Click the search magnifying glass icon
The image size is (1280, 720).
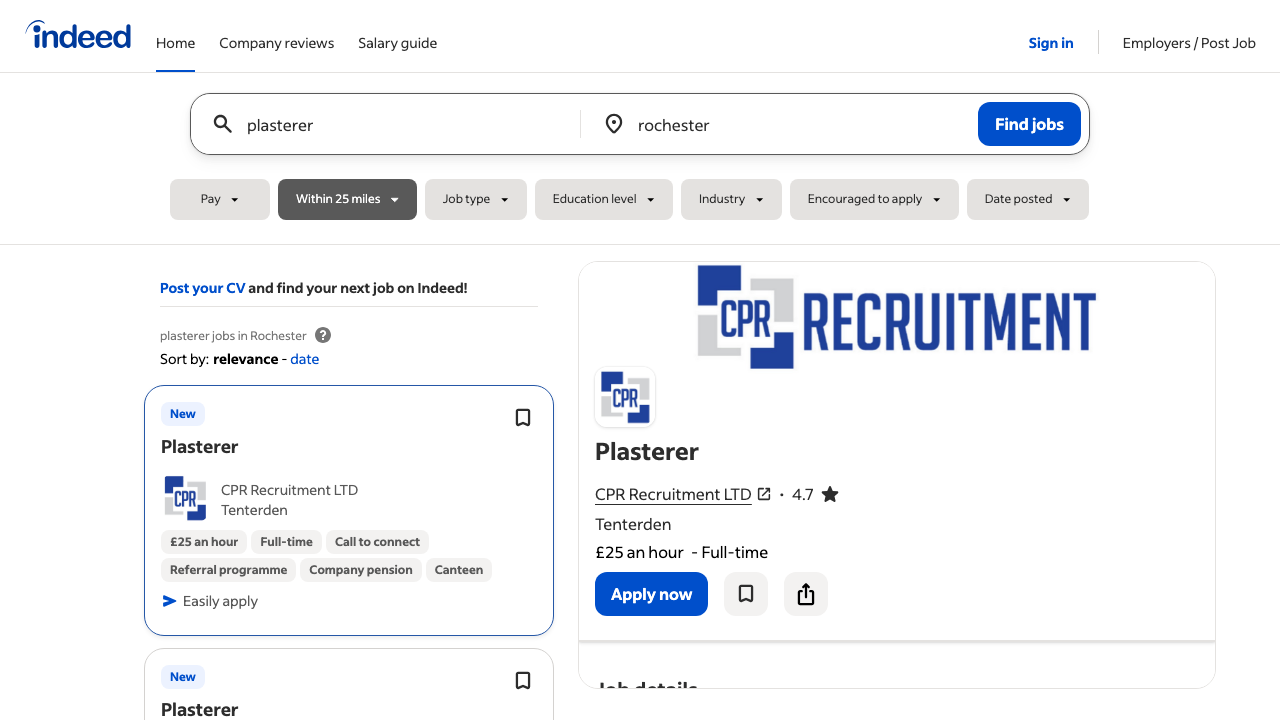(x=222, y=124)
